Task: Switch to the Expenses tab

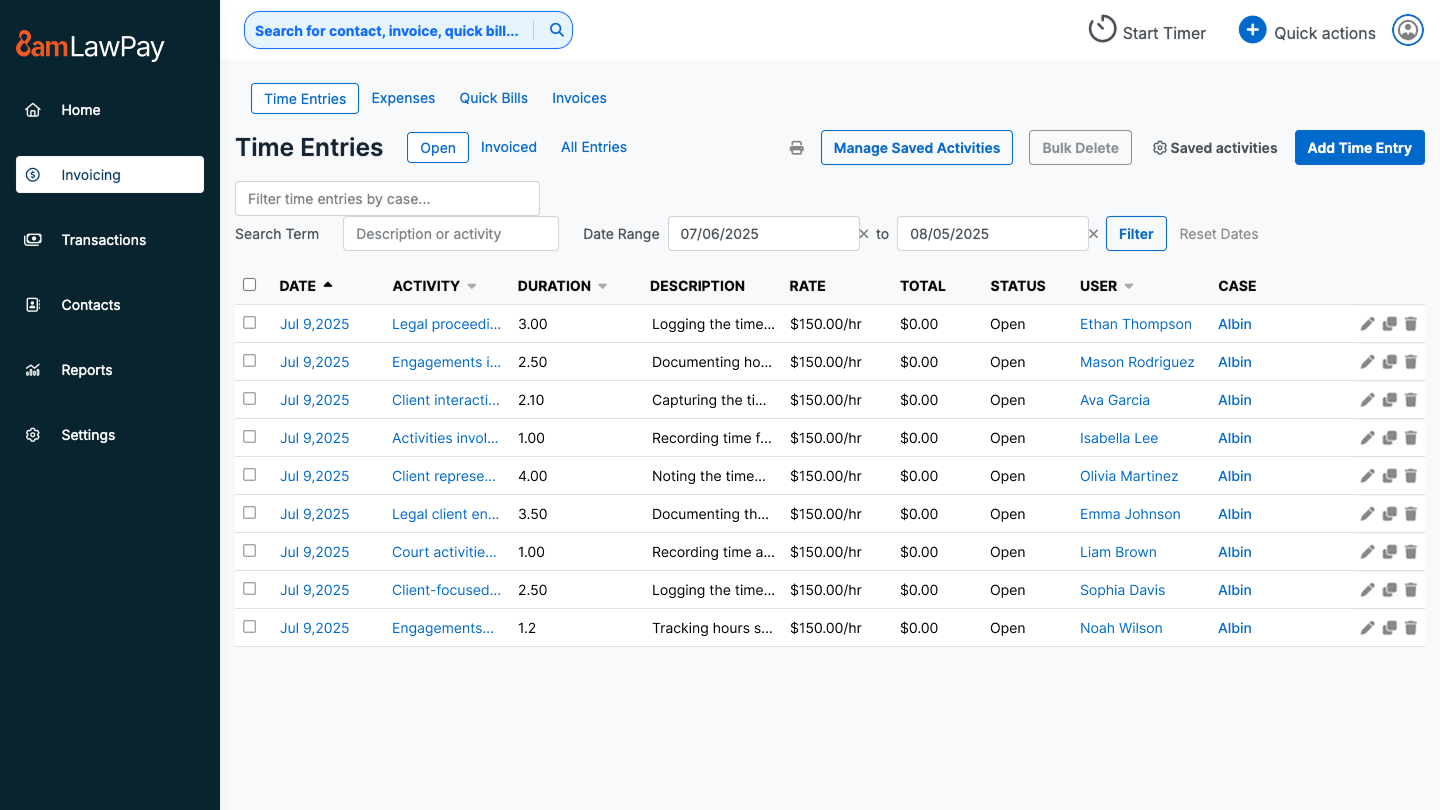Action: [x=403, y=98]
